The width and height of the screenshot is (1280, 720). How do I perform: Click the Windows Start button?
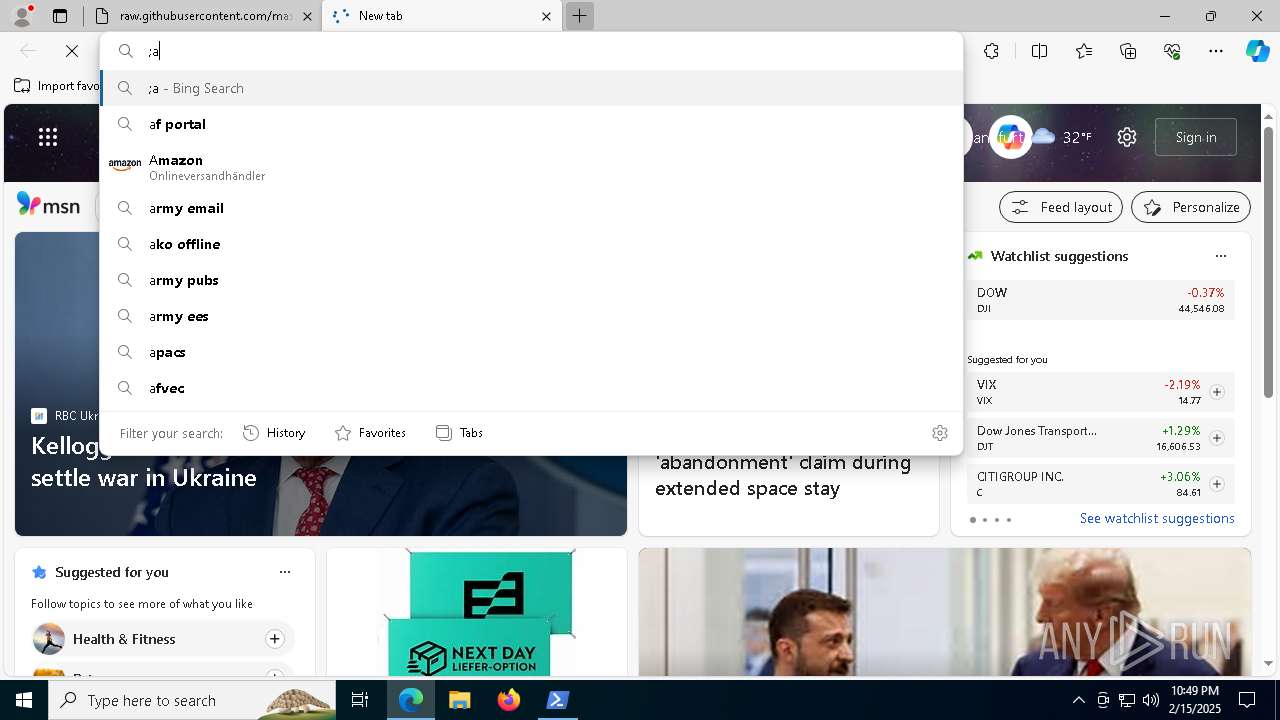[24, 700]
